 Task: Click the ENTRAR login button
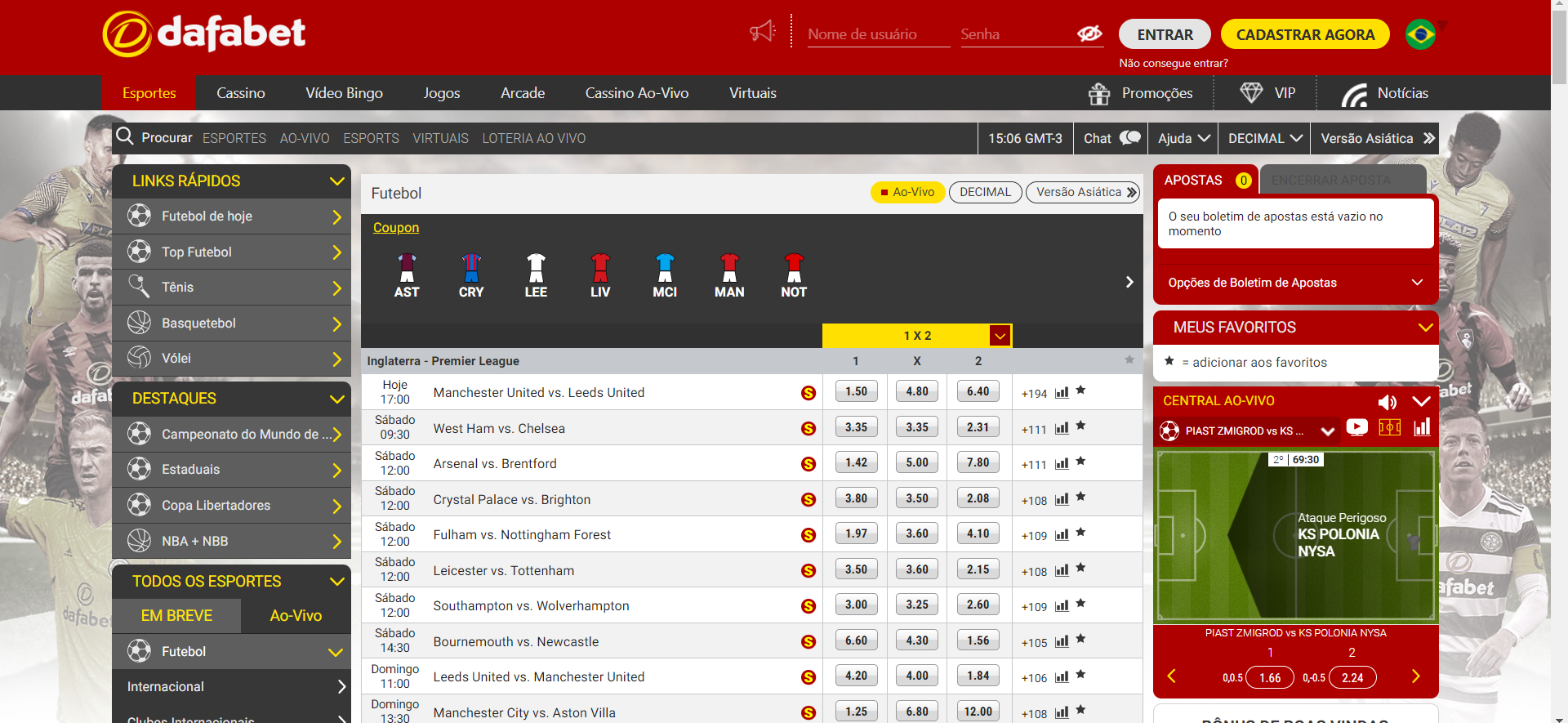(x=1165, y=34)
